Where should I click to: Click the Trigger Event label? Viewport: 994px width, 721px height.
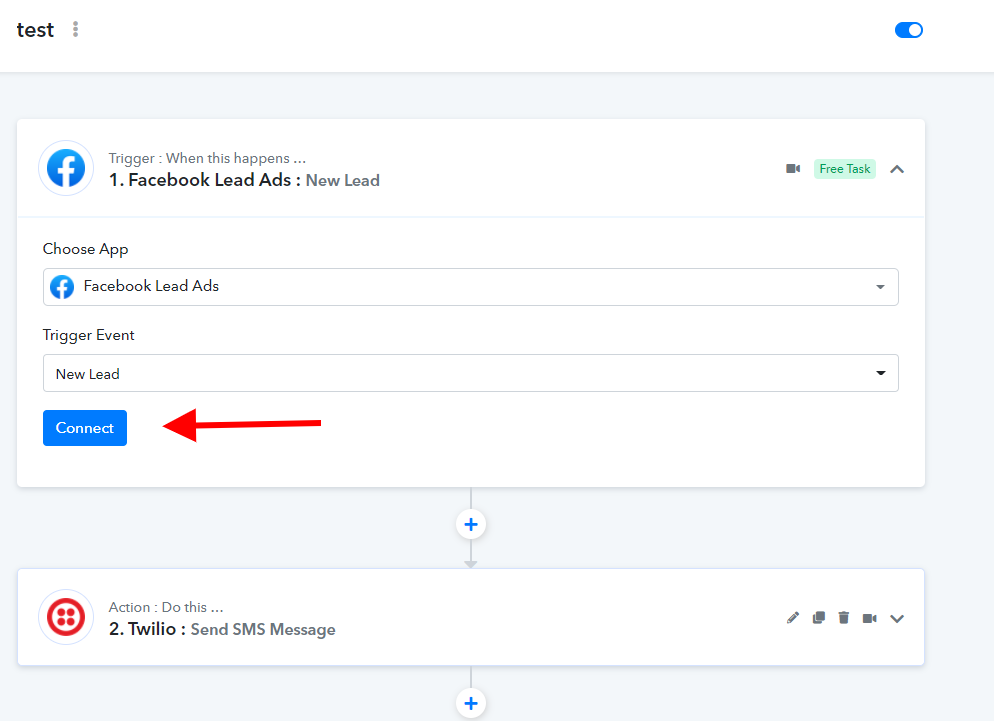[88, 335]
